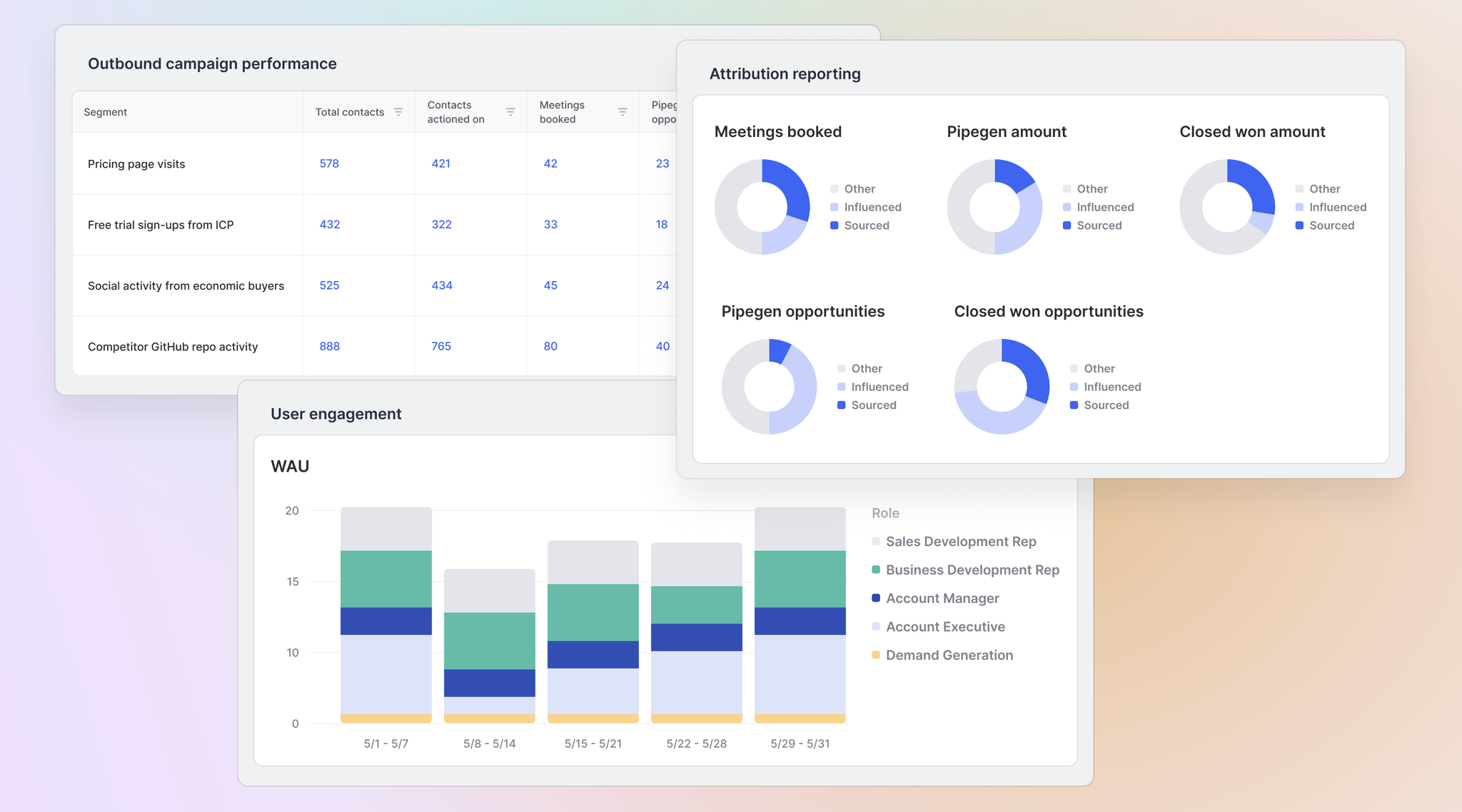Click the 80 meetings booked value
Screen dimensions: 1462x812
coord(550,346)
